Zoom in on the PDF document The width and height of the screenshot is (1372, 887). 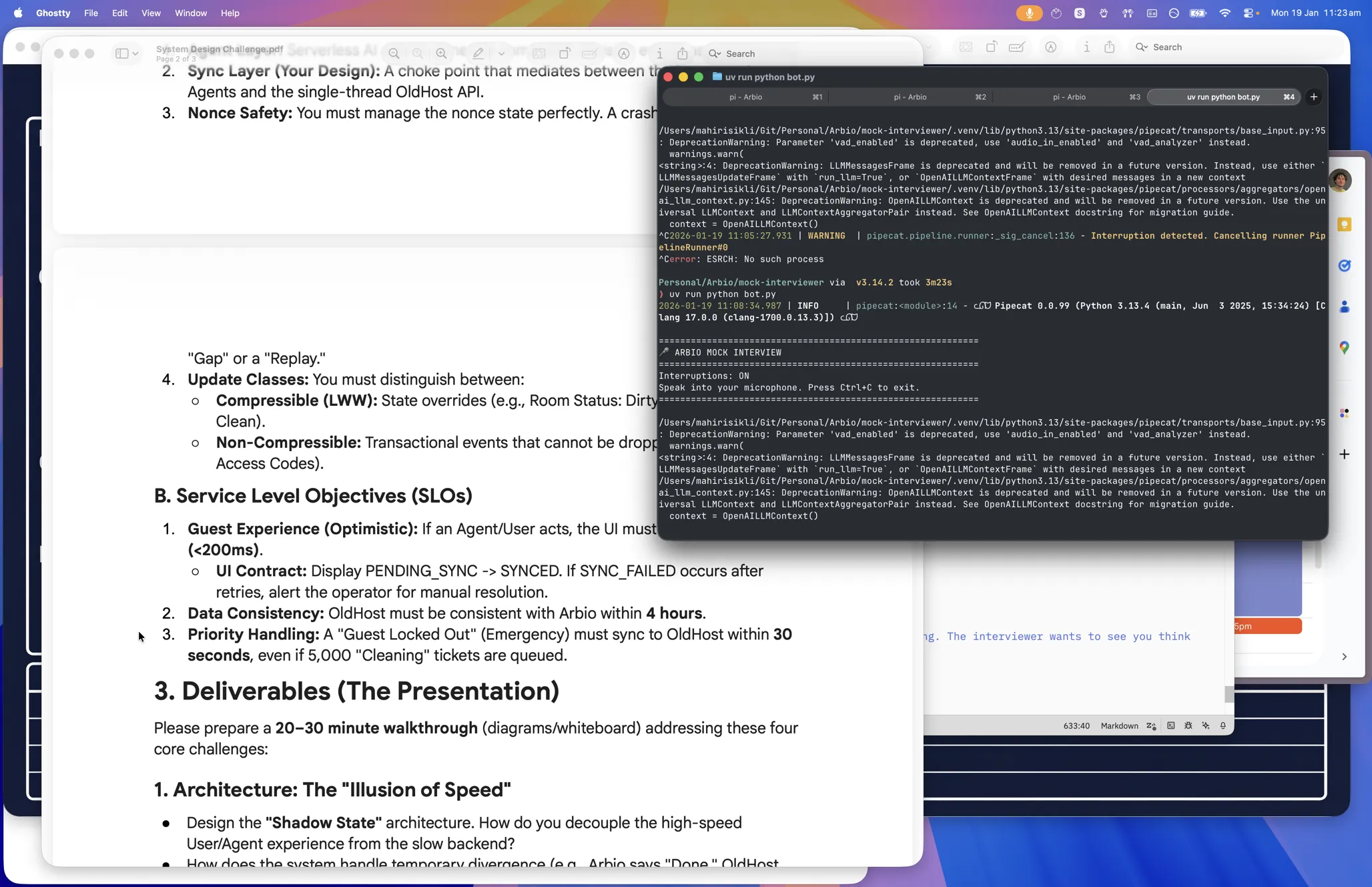pyautogui.click(x=440, y=53)
